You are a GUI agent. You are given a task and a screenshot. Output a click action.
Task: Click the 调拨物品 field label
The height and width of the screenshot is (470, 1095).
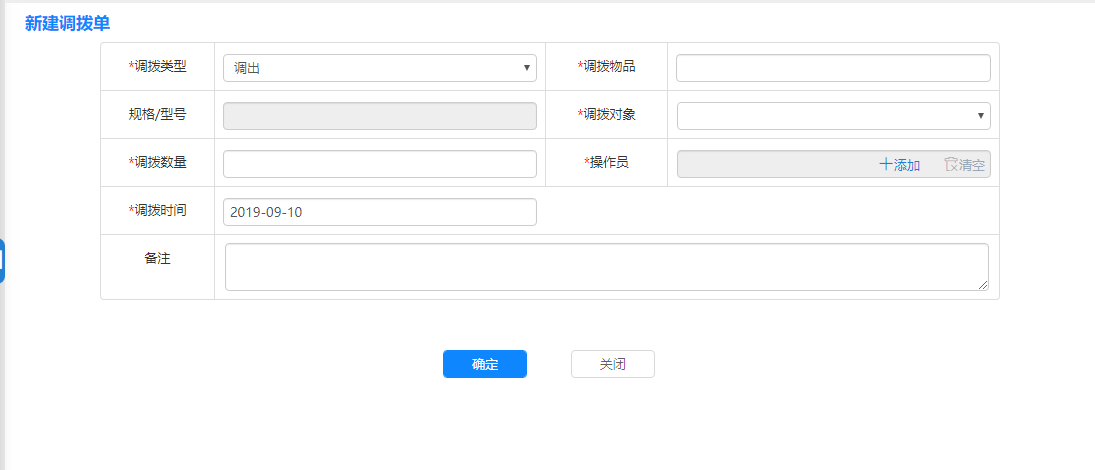[x=608, y=67]
